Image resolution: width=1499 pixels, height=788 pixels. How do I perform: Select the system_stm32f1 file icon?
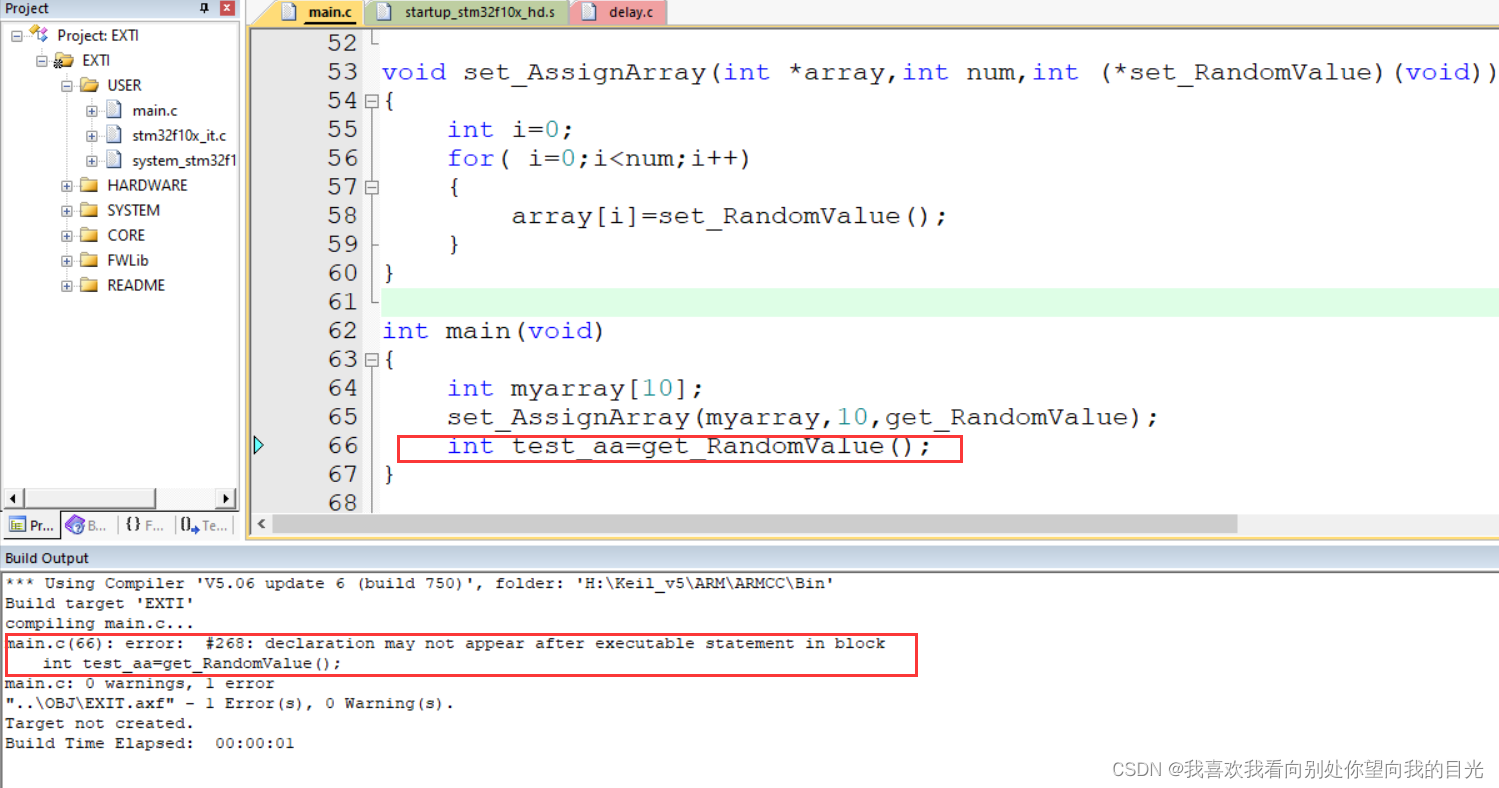[114, 160]
